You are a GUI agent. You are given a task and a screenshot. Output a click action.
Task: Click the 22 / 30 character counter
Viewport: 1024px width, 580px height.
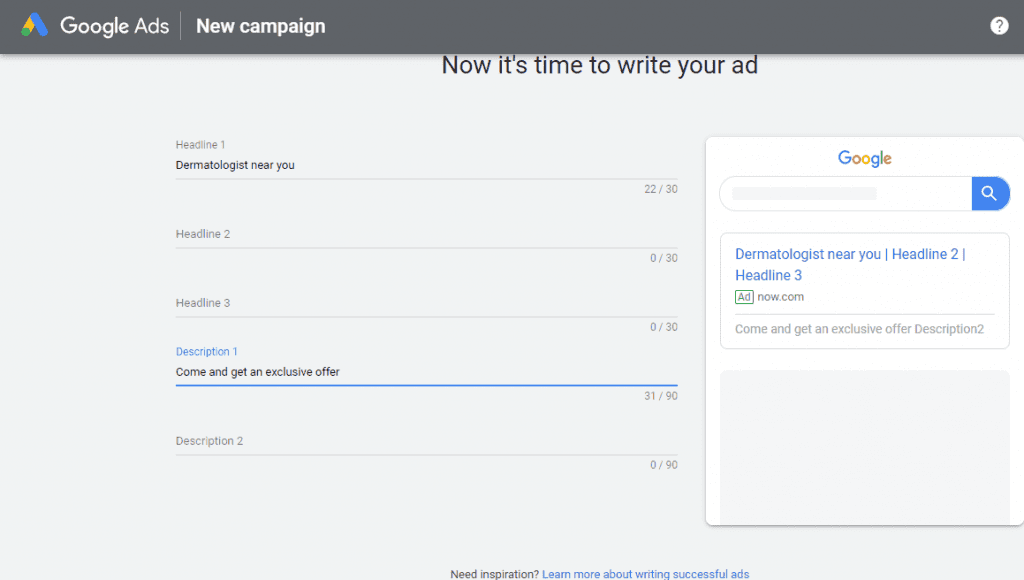click(660, 189)
